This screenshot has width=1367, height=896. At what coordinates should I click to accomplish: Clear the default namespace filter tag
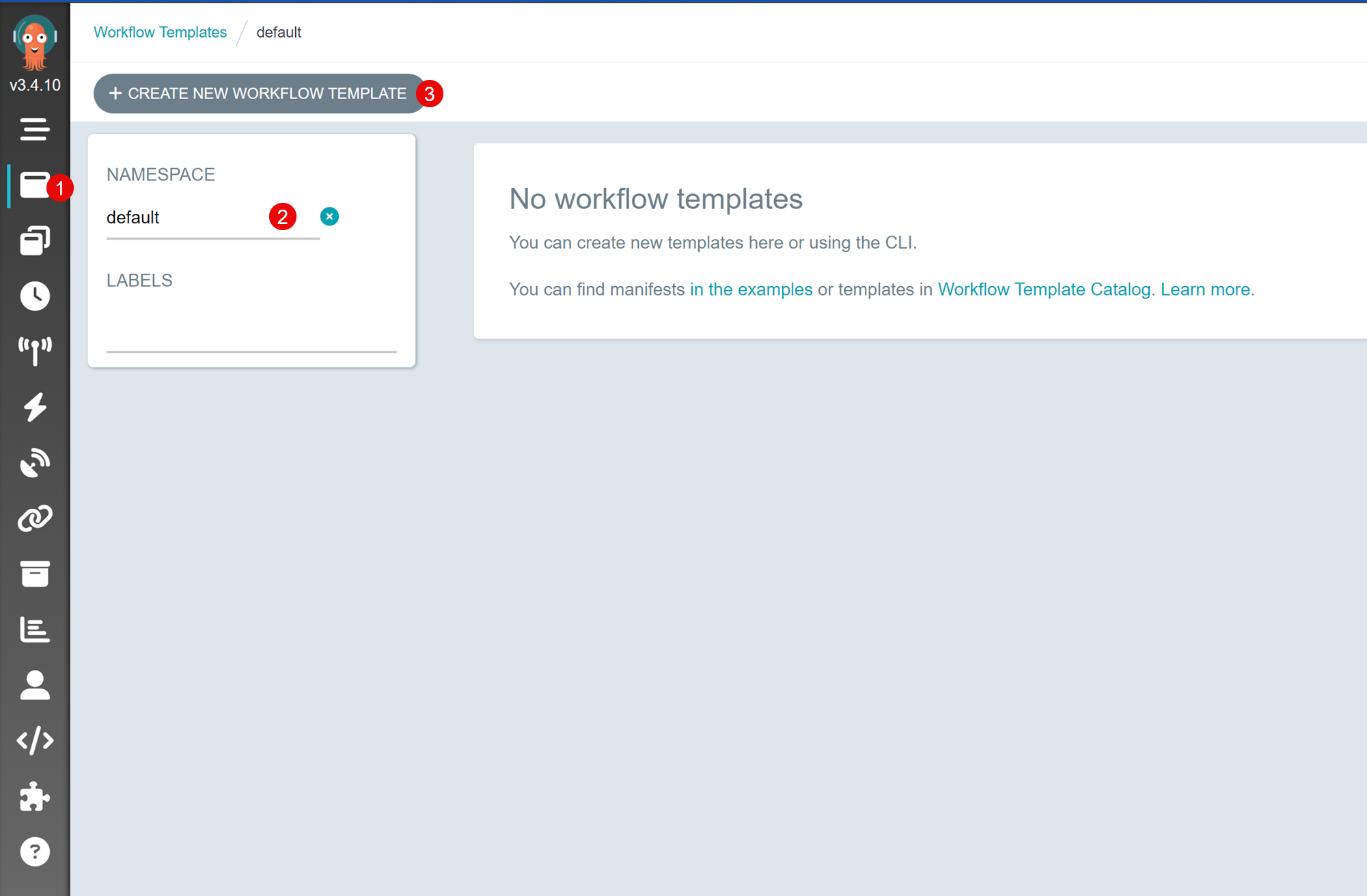coord(330,216)
